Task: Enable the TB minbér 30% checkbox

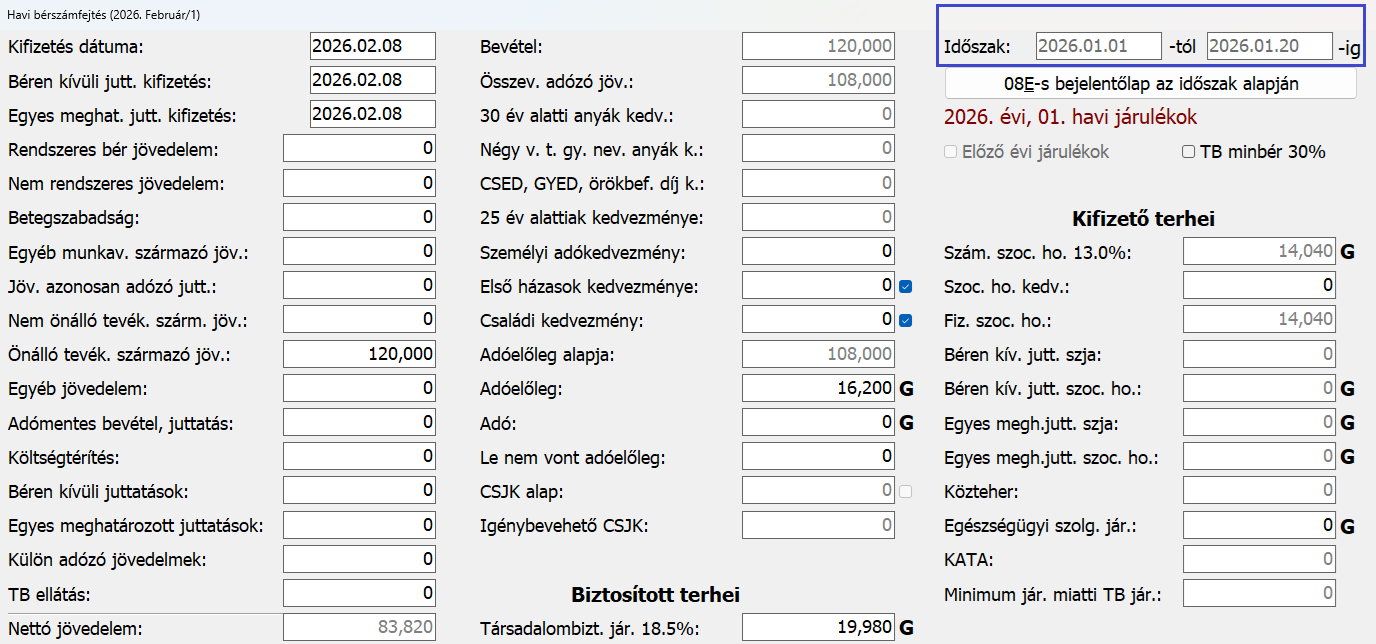Action: pyautogui.click(x=1189, y=152)
